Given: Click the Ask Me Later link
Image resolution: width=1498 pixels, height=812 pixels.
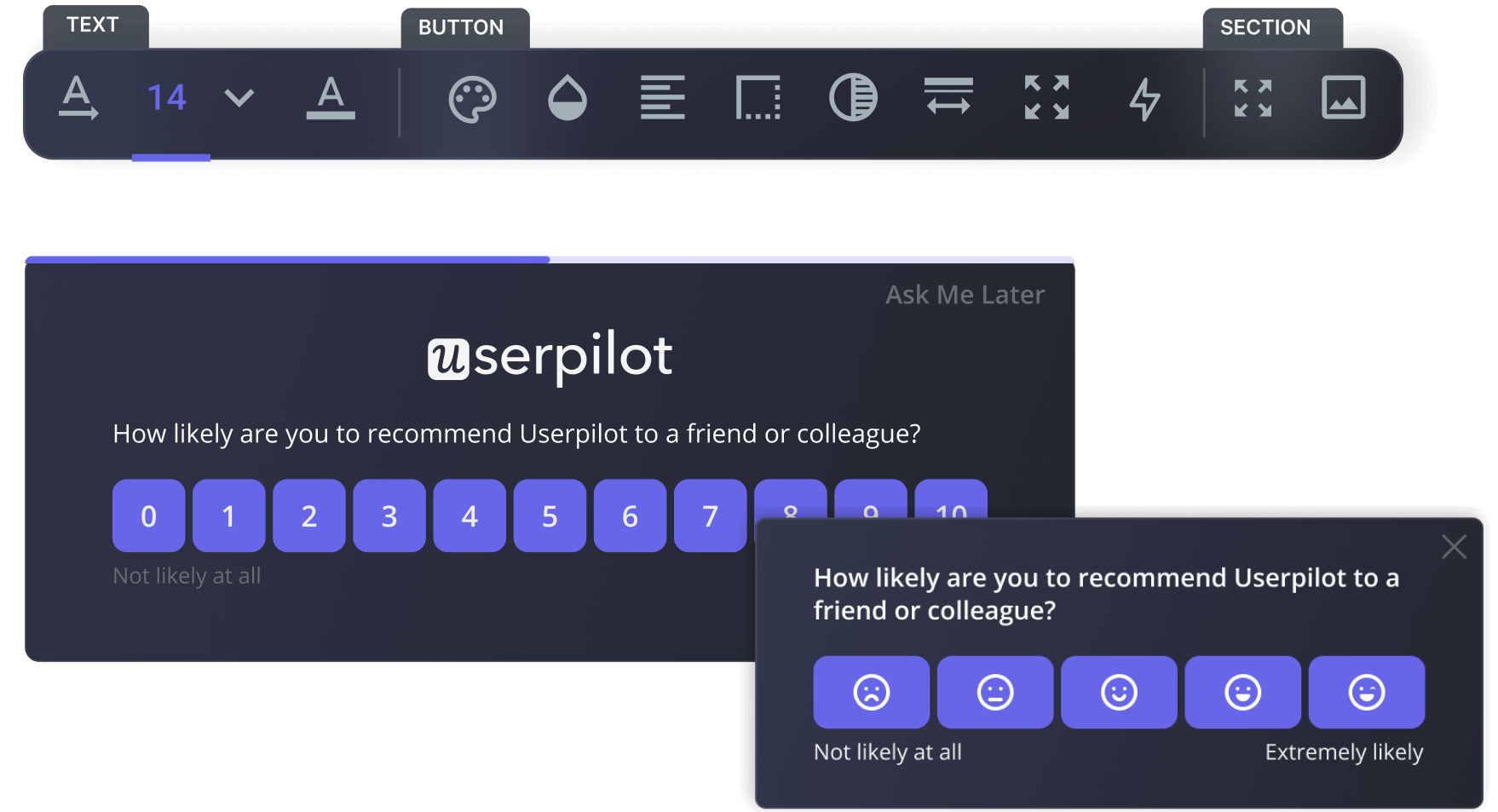Looking at the screenshot, I should point(965,295).
